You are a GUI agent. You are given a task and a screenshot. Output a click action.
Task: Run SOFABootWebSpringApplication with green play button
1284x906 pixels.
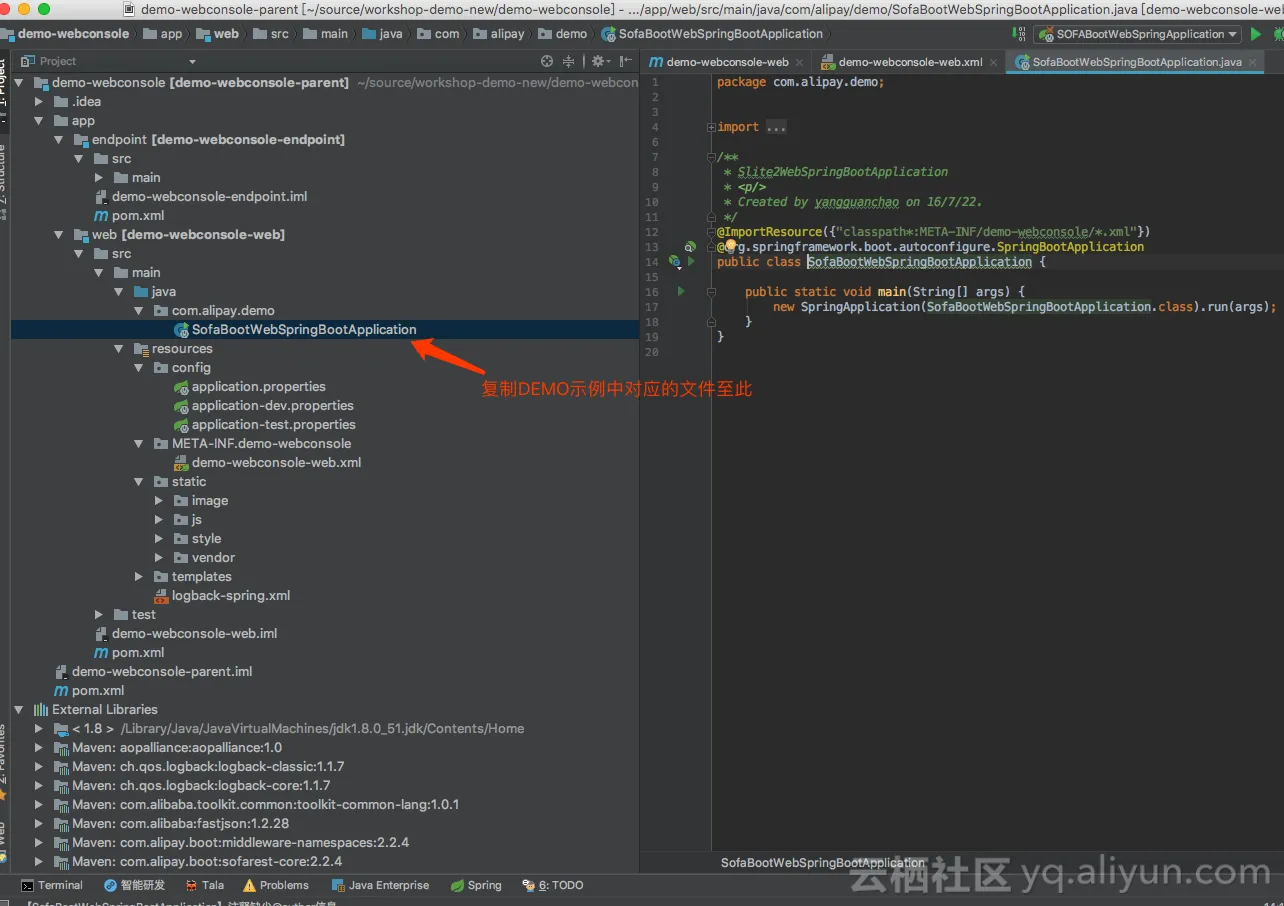click(x=1256, y=34)
